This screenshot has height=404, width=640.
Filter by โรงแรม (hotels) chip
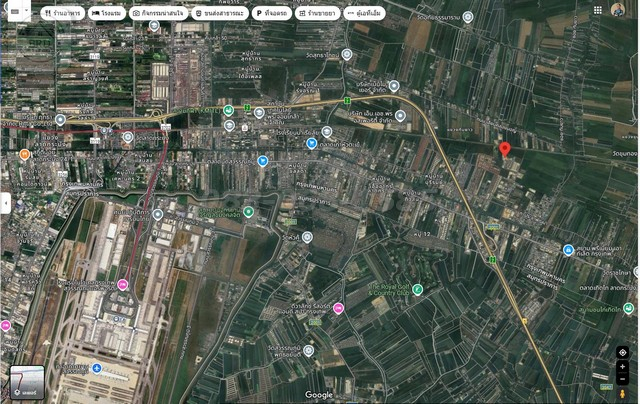pos(107,13)
